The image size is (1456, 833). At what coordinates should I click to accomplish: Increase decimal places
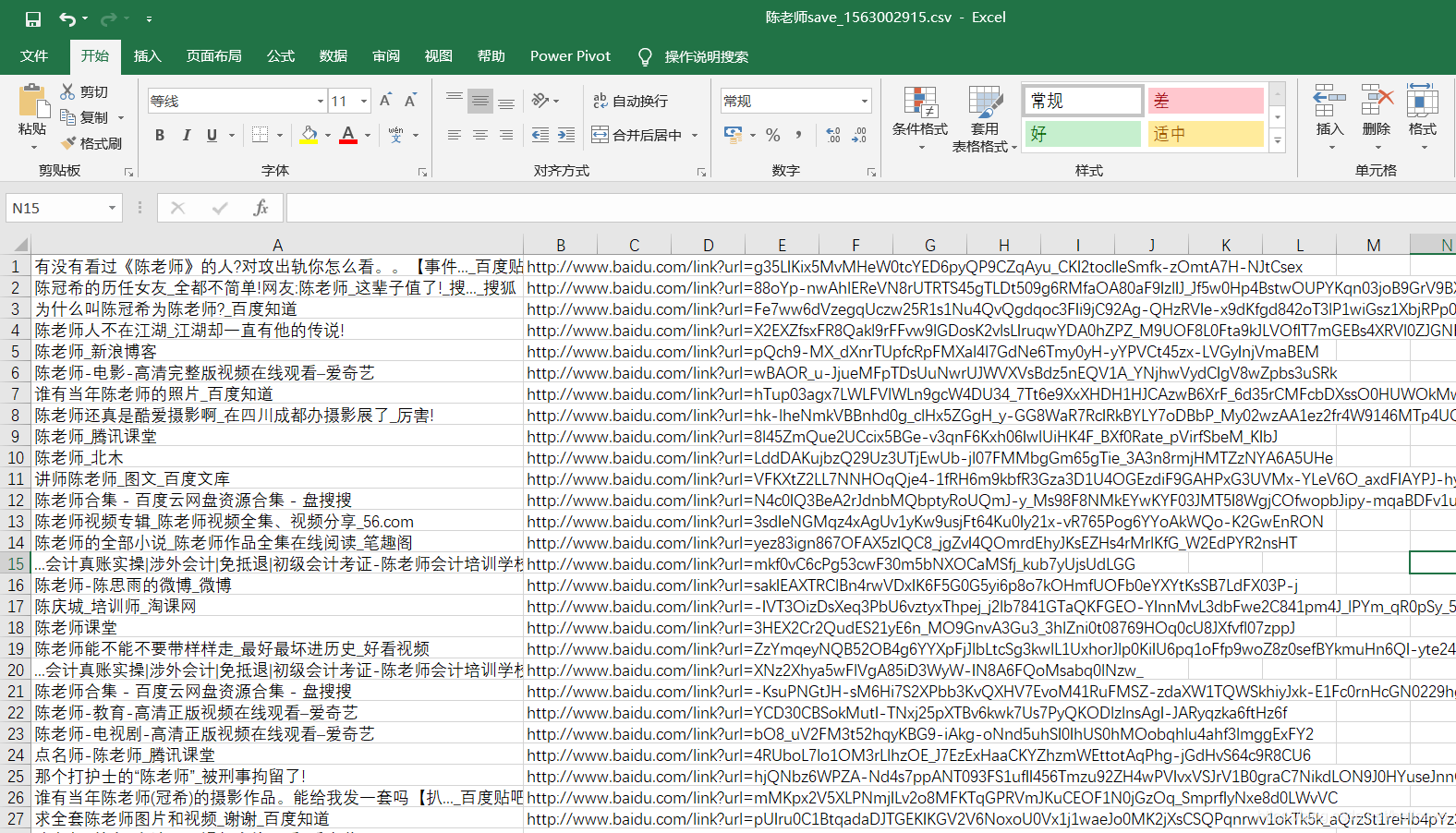(x=833, y=135)
